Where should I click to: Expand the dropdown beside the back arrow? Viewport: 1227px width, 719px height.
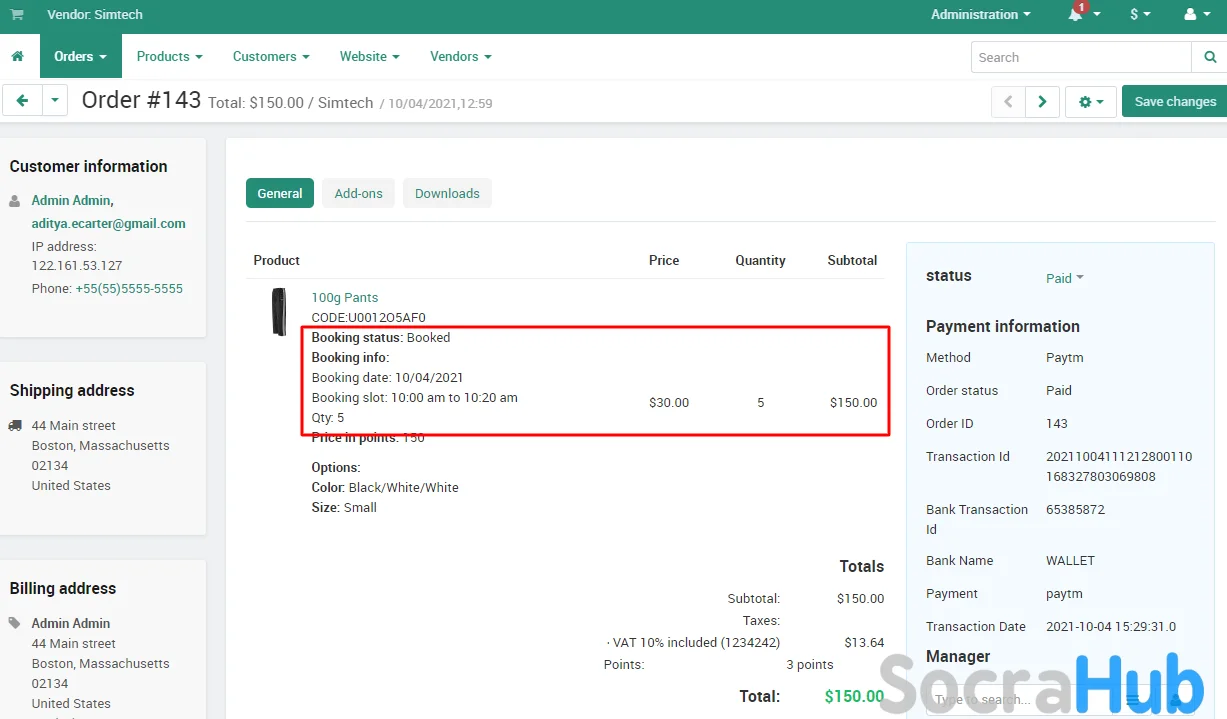tap(54, 101)
